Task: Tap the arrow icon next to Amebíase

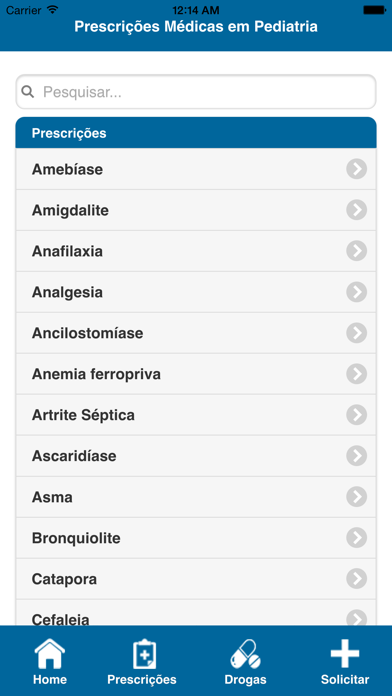Action: (356, 169)
